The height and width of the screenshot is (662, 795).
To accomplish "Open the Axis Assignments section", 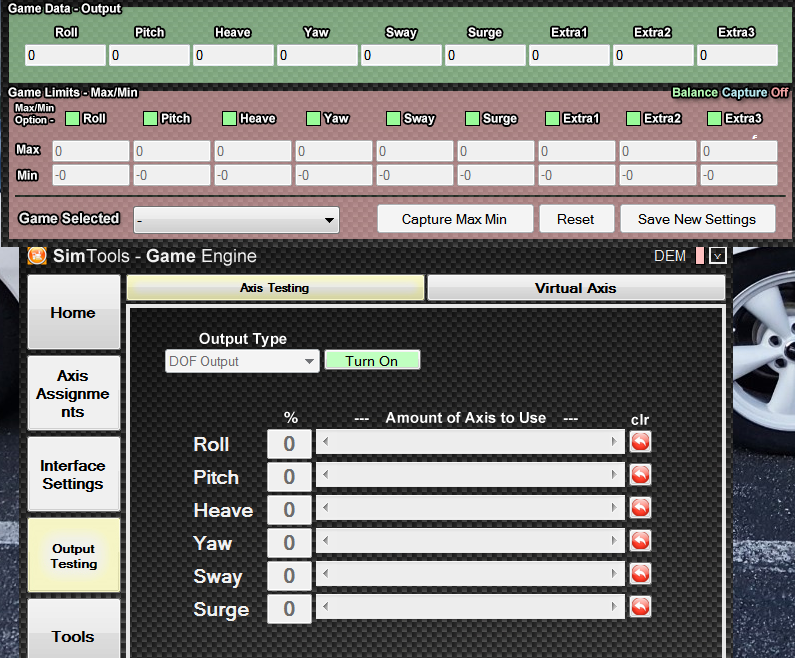I will 74,393.
